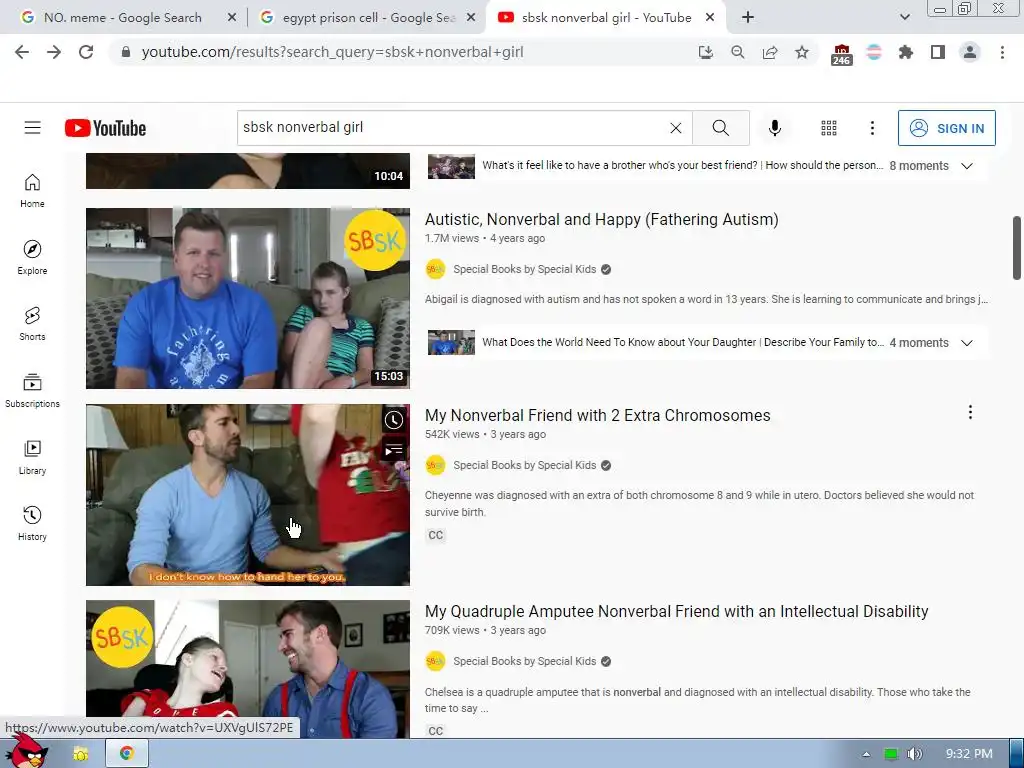Open Explore in the sidebar
This screenshot has width=1024, height=768.
(32, 257)
